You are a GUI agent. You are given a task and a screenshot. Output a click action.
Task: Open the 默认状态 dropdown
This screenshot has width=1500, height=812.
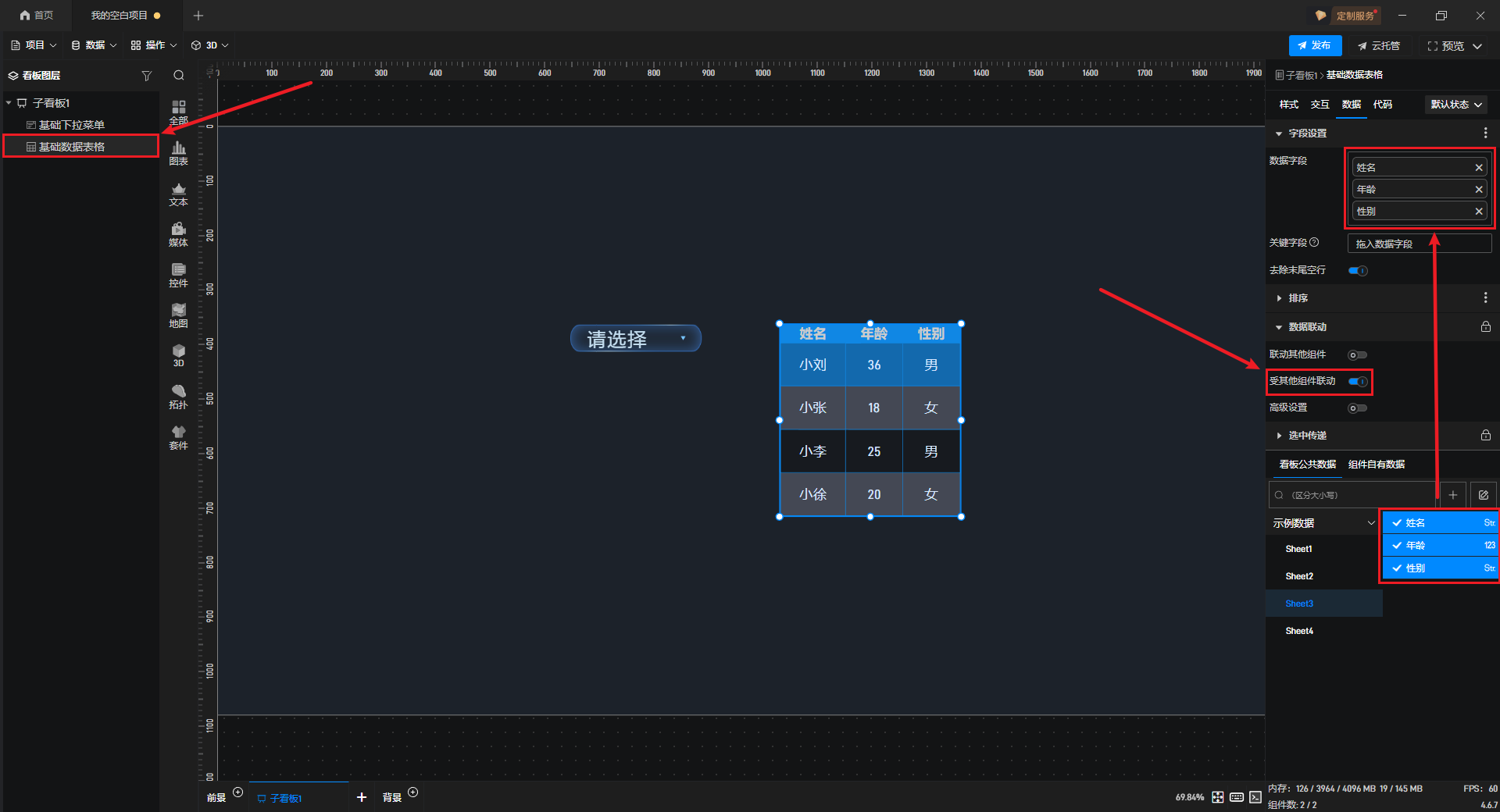pyautogui.click(x=1456, y=105)
